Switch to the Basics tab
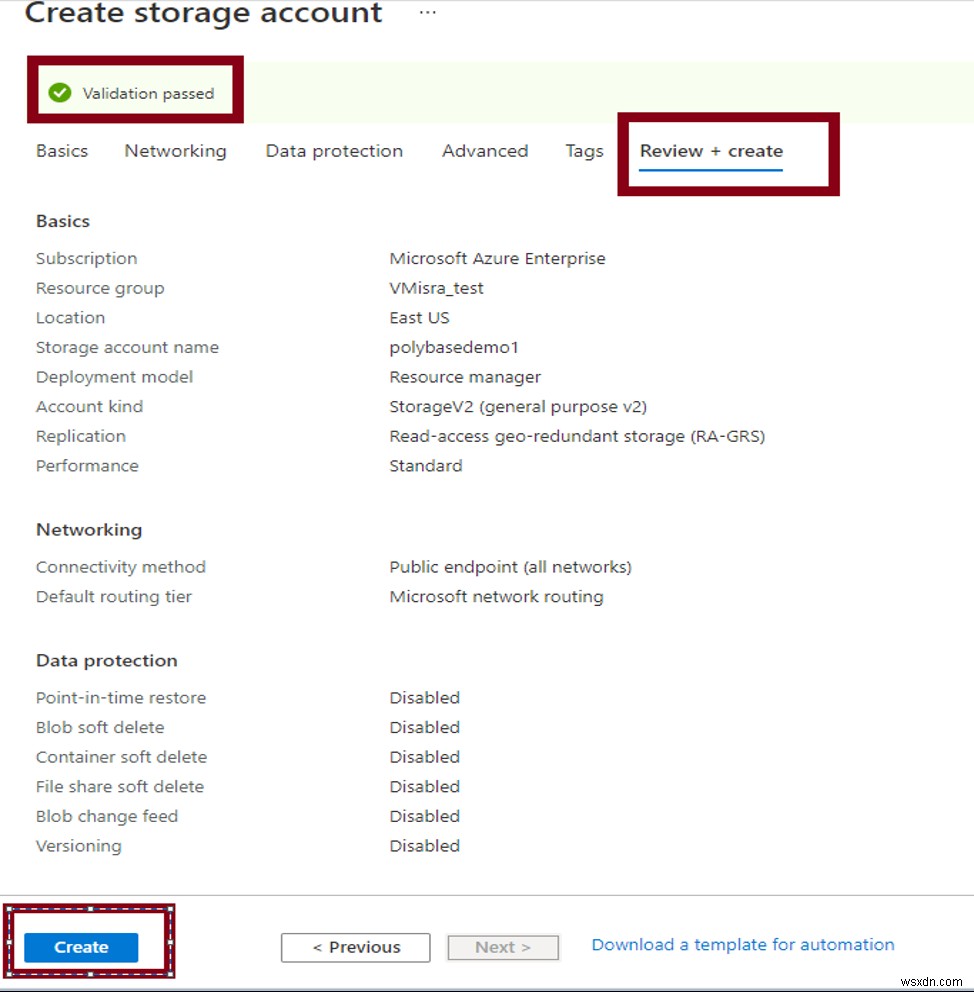Image resolution: width=974 pixels, height=992 pixels. (62, 151)
